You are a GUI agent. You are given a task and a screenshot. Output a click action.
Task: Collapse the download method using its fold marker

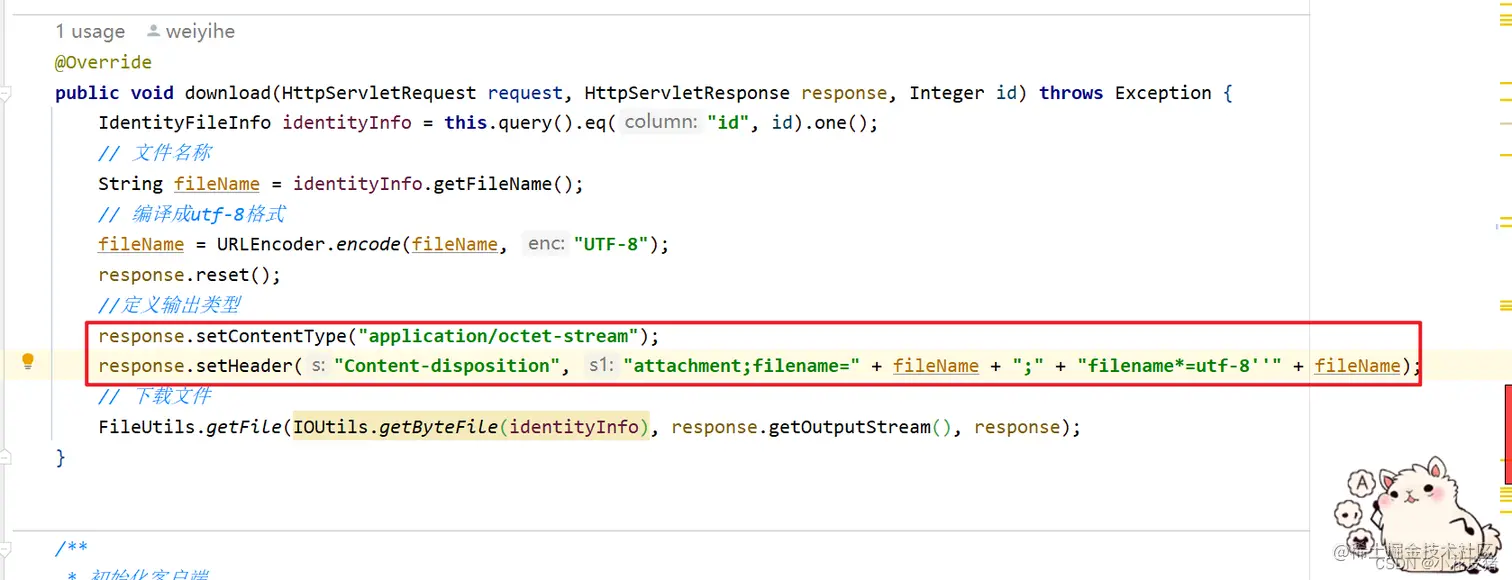coord(5,94)
